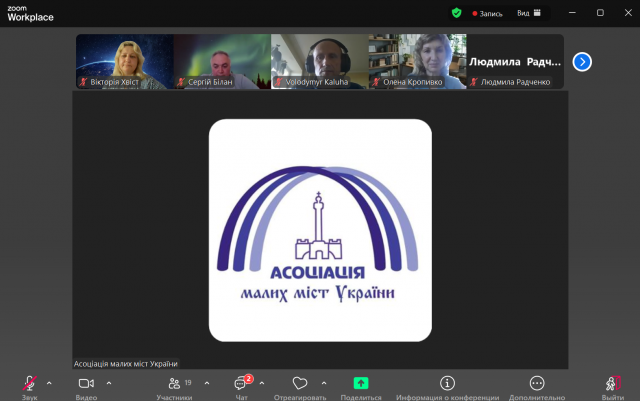The height and width of the screenshot is (401, 640).
Task: Click the Запись recording indicator
Action: pos(487,13)
